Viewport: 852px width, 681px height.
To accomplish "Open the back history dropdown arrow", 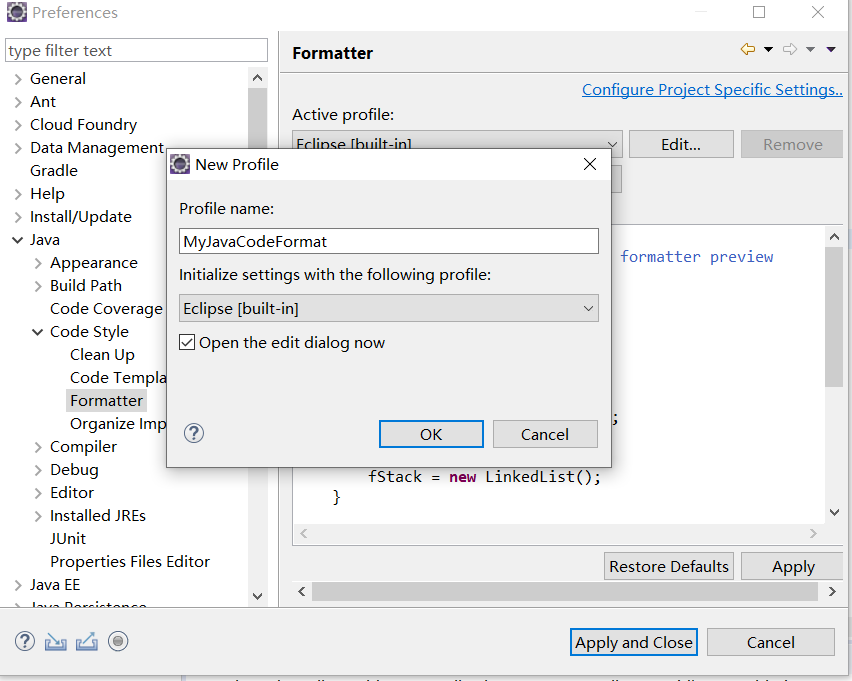I will [768, 49].
